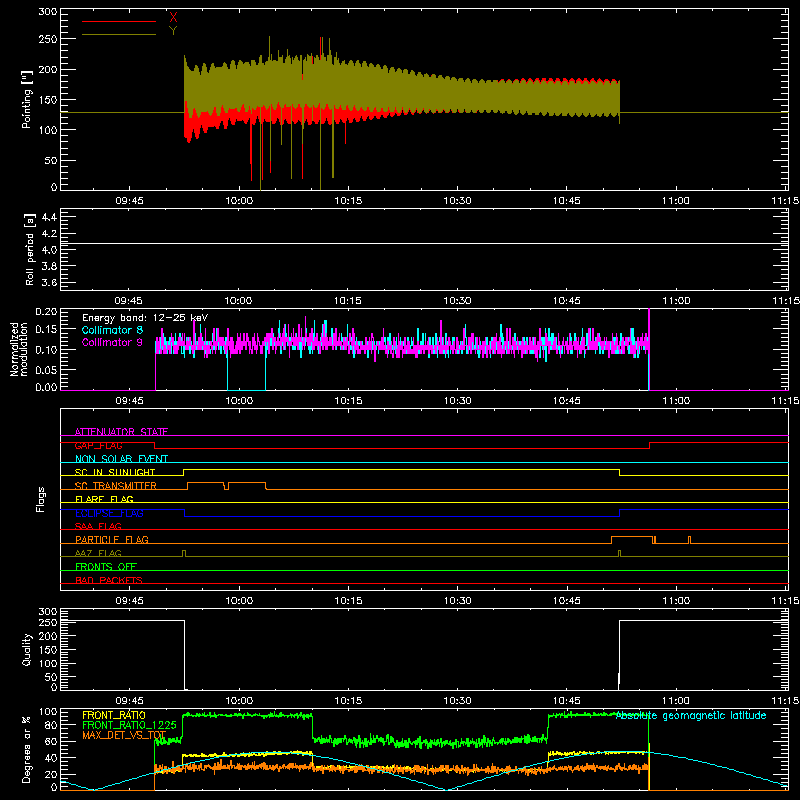Click the SC_TRANSMITTER flag label
This screenshot has height=800, width=800.
(x=116, y=485)
